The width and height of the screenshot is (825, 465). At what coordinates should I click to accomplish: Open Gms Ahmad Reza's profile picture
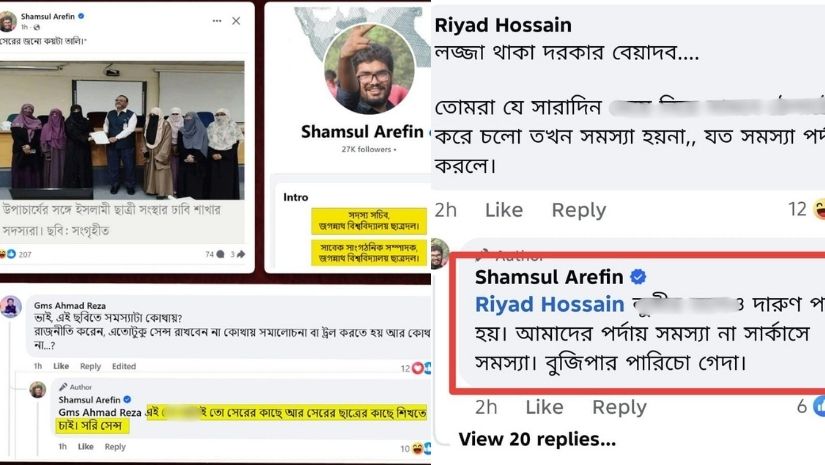pyautogui.click(x=11, y=307)
